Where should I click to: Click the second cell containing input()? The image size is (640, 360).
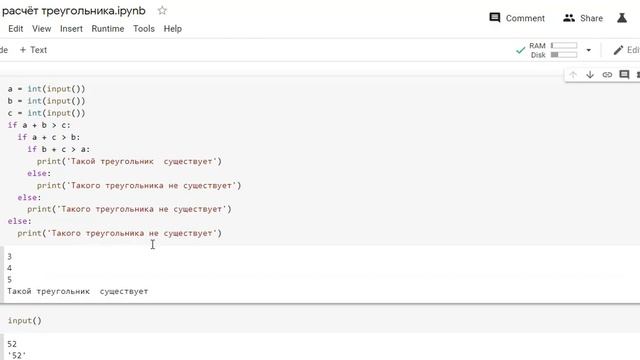pos(320,320)
